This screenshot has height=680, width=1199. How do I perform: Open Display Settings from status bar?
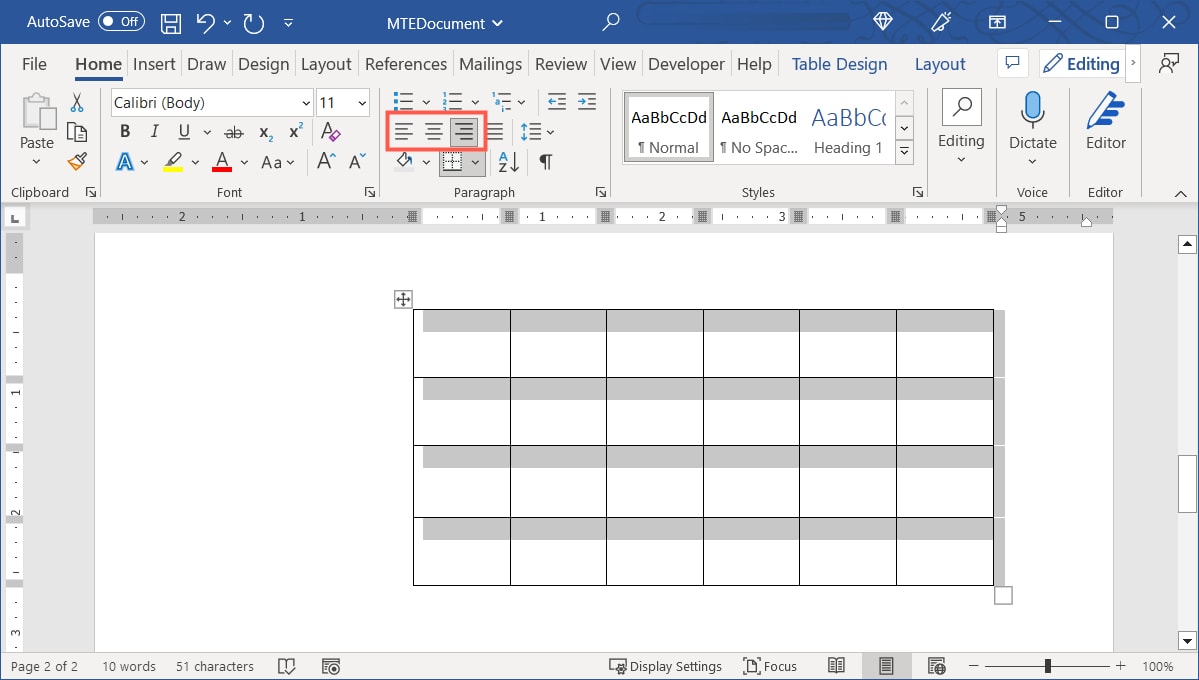point(666,665)
